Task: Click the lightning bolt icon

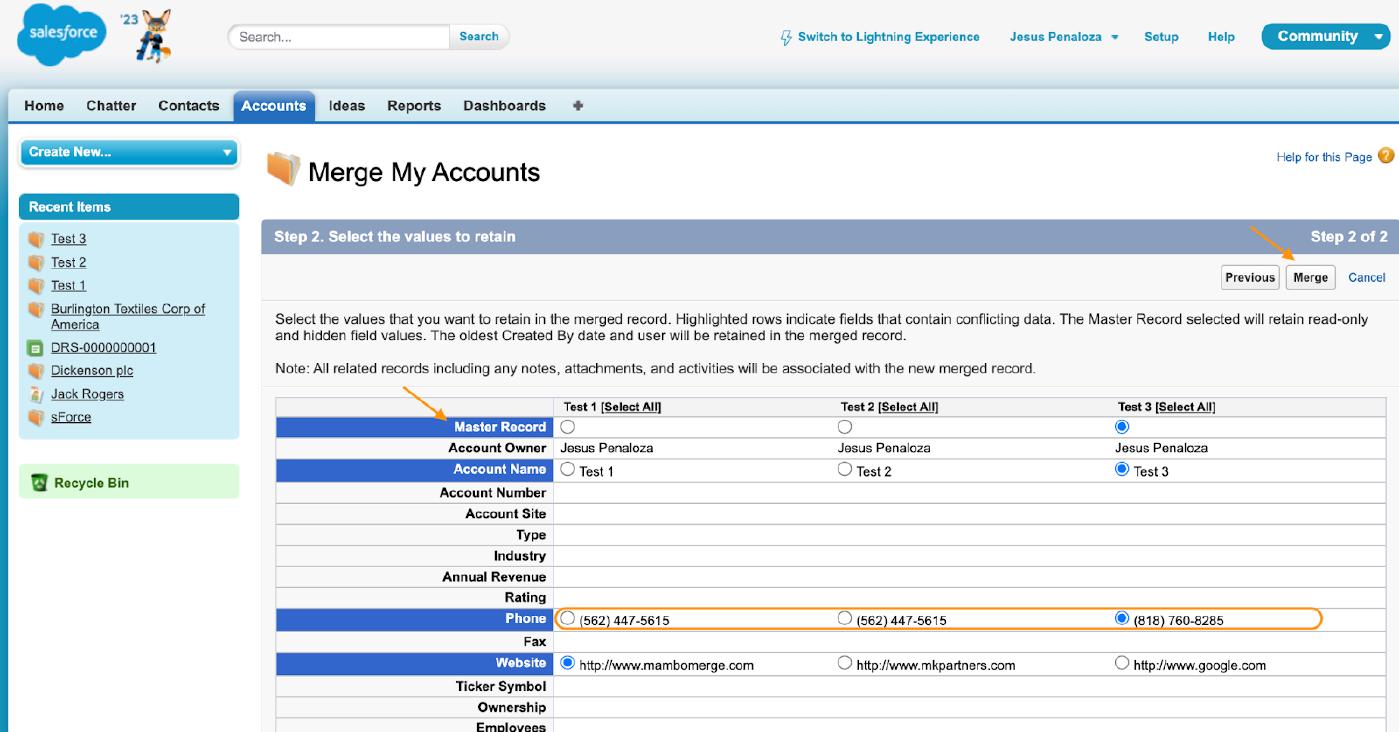Action: click(786, 37)
